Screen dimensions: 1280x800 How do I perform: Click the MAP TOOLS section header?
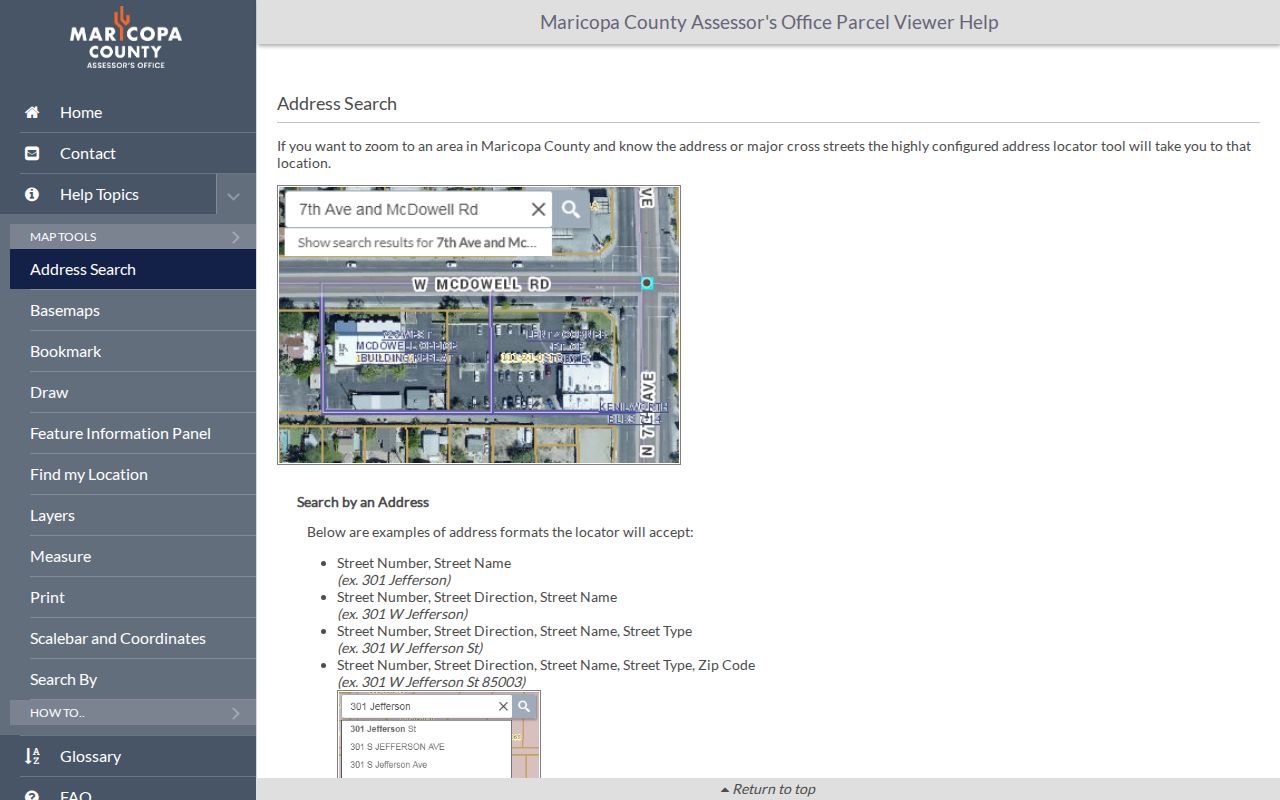(133, 237)
